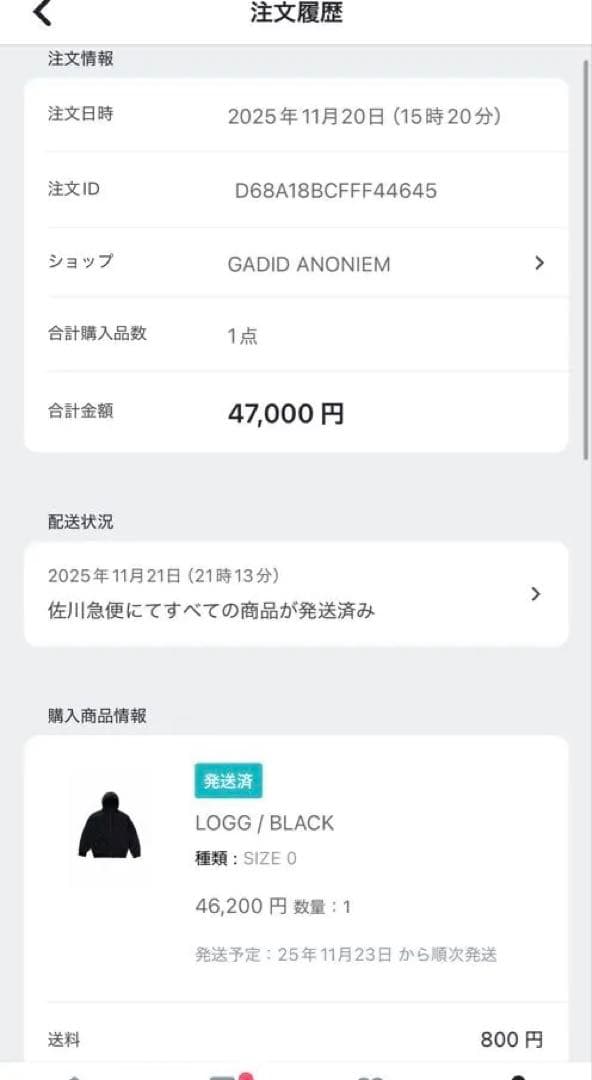Viewport: 592px width, 1080px height.
Task: Tap the 47,000円 total amount
Action: pos(287,412)
